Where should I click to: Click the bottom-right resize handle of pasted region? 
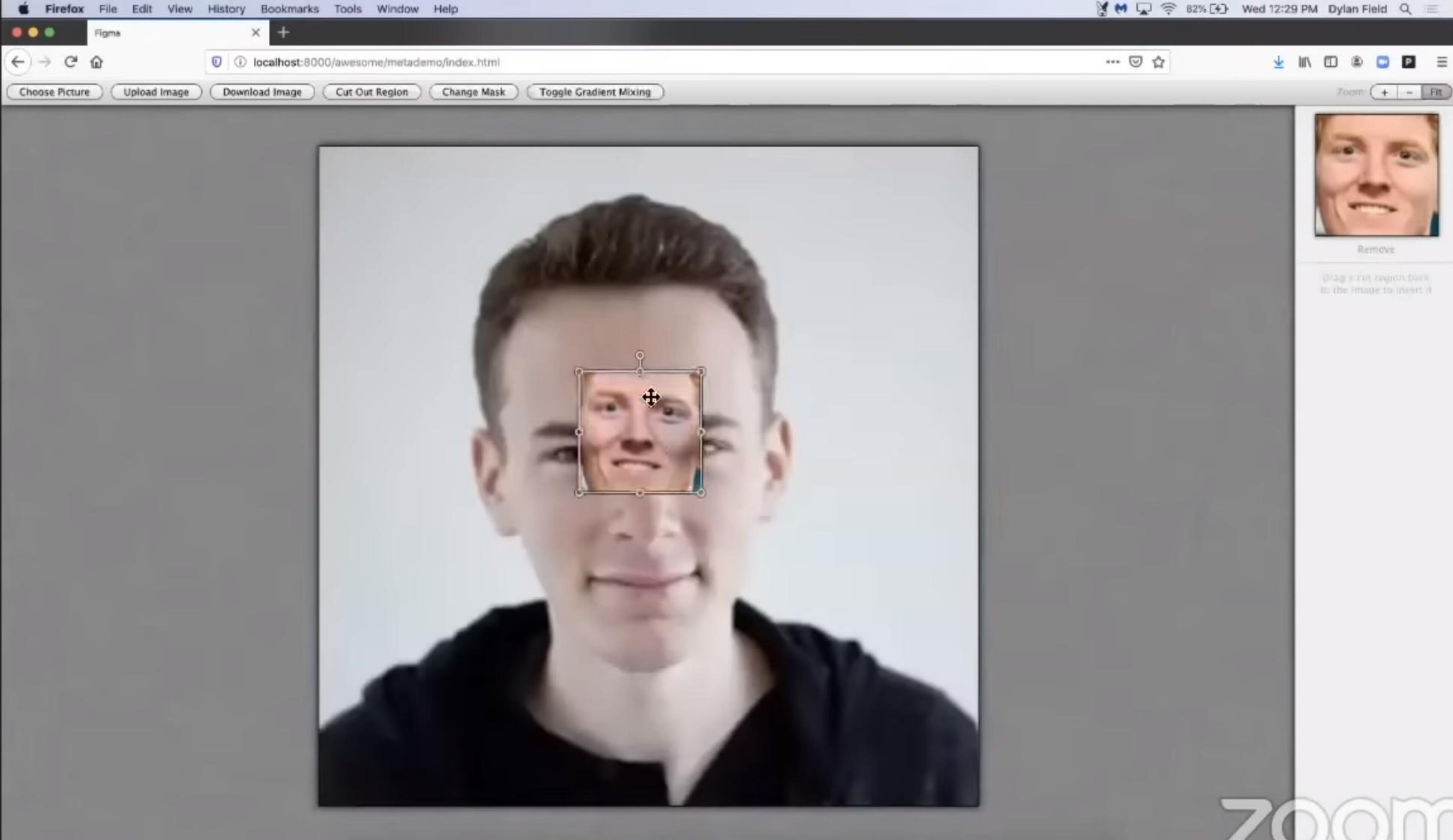click(x=701, y=493)
